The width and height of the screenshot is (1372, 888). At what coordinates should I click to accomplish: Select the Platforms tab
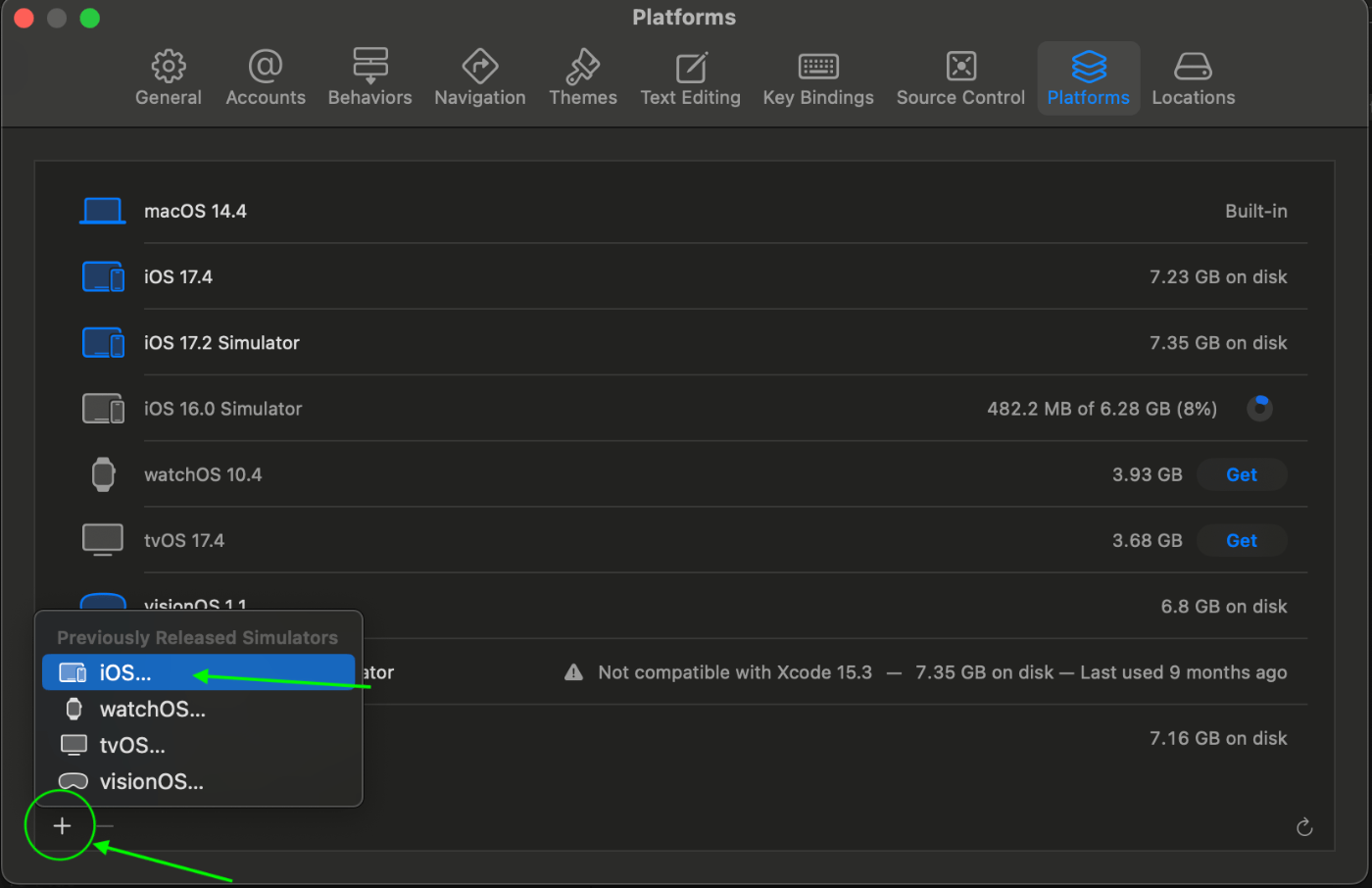(x=1089, y=78)
